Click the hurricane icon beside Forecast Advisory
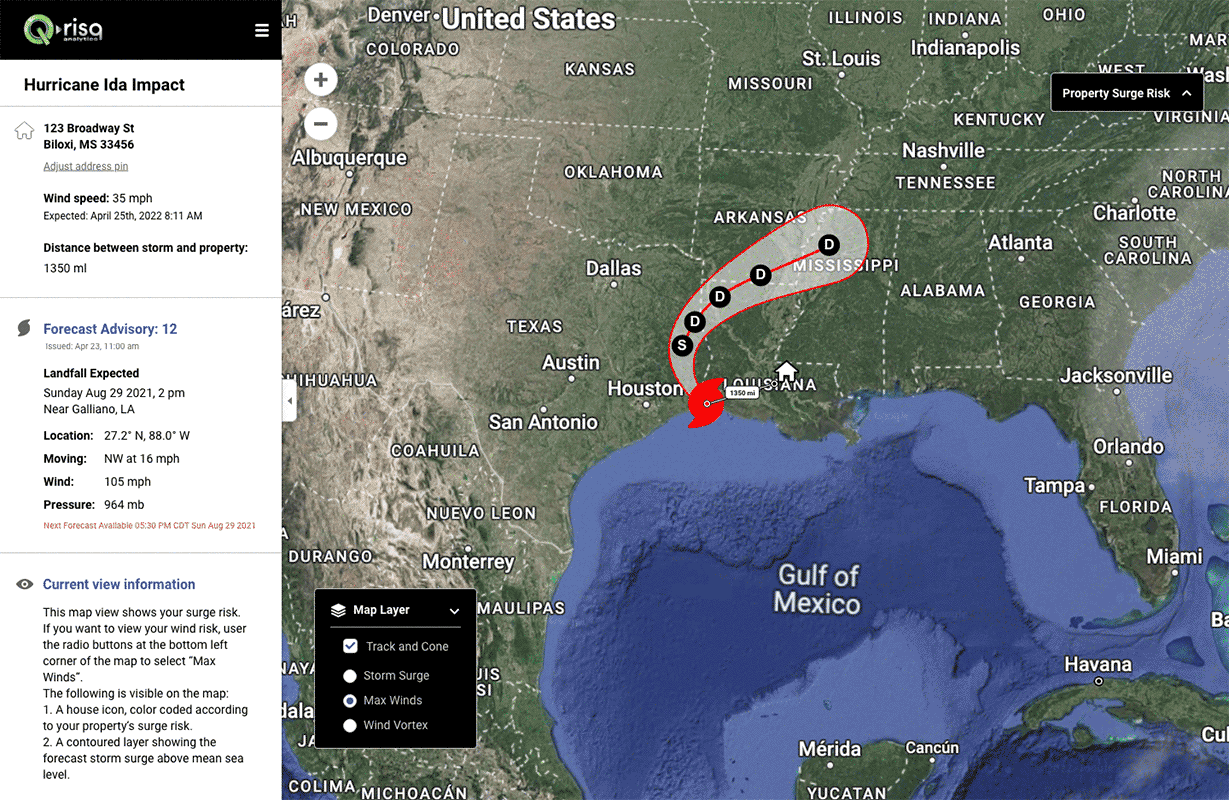Image resolution: width=1229 pixels, height=800 pixels. 25,328
